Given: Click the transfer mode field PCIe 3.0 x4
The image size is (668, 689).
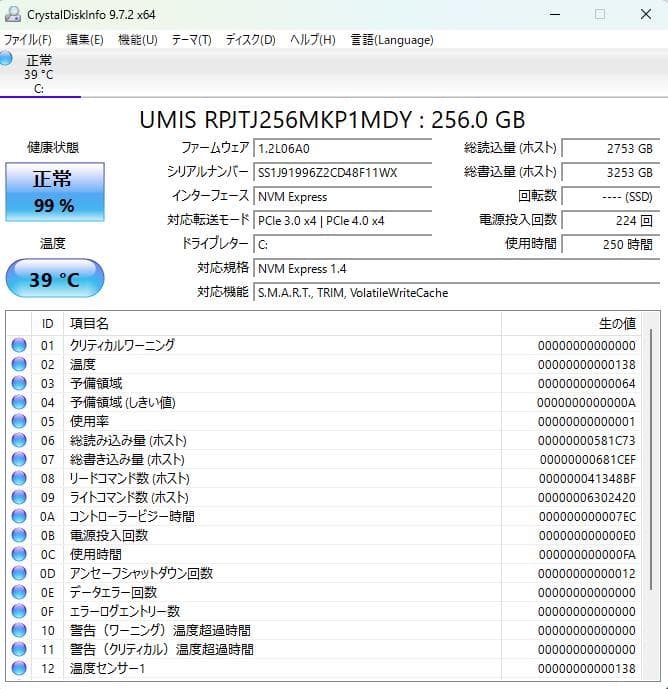Looking at the screenshot, I should (342, 221).
